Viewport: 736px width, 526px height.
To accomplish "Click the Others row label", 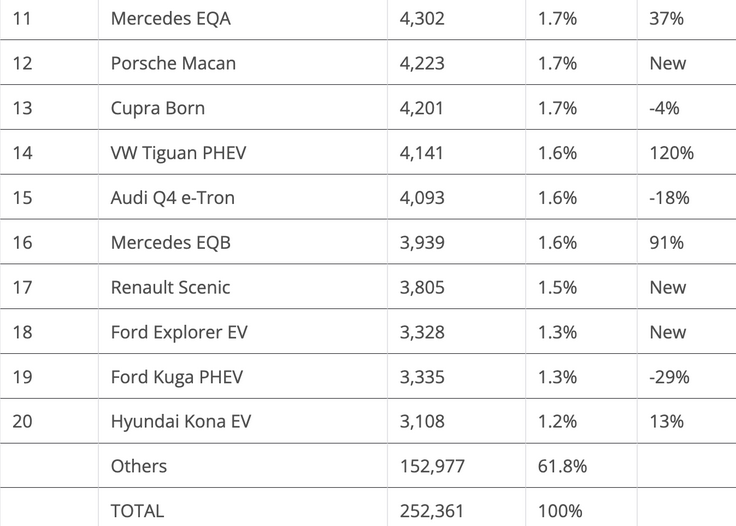I will (139, 466).
